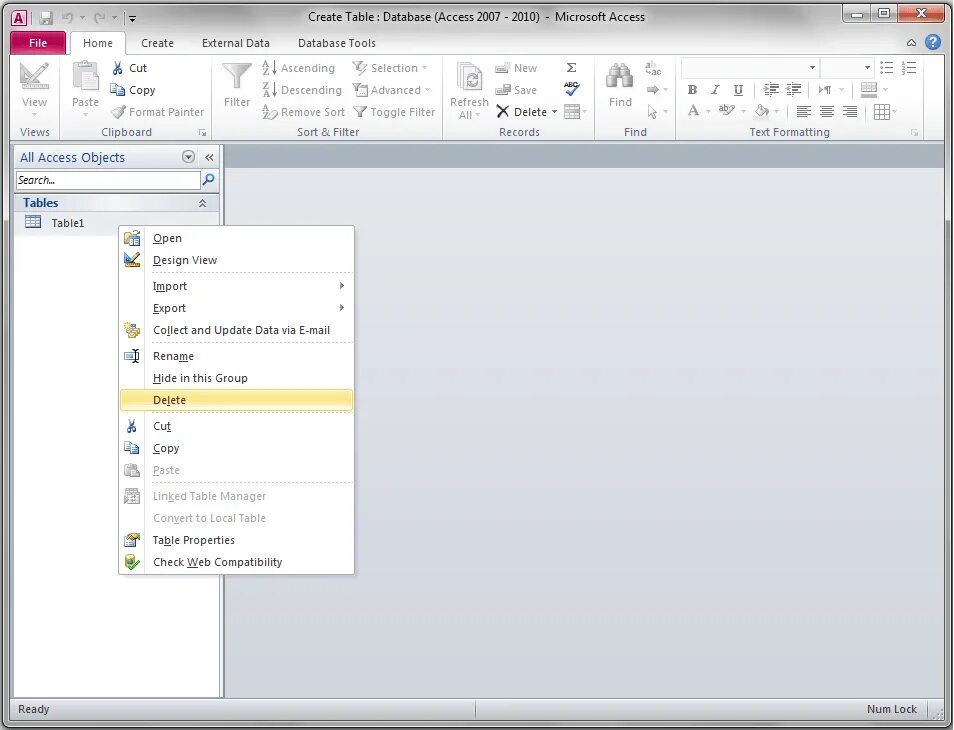Click the ribbon Copy button

tap(133, 90)
